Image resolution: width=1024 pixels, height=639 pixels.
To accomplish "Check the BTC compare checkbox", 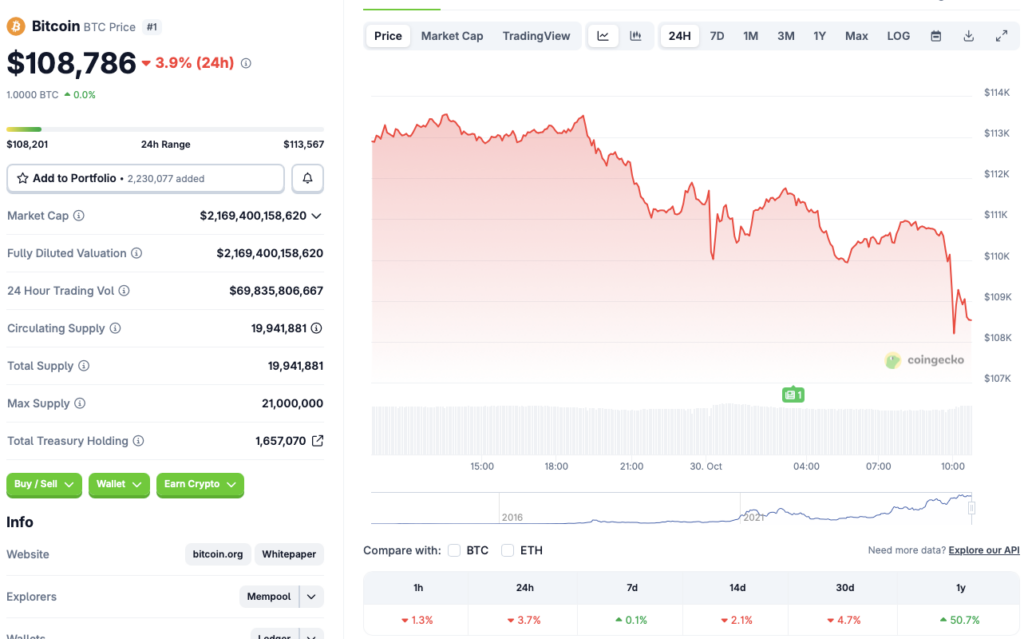I will pyautogui.click(x=455, y=550).
